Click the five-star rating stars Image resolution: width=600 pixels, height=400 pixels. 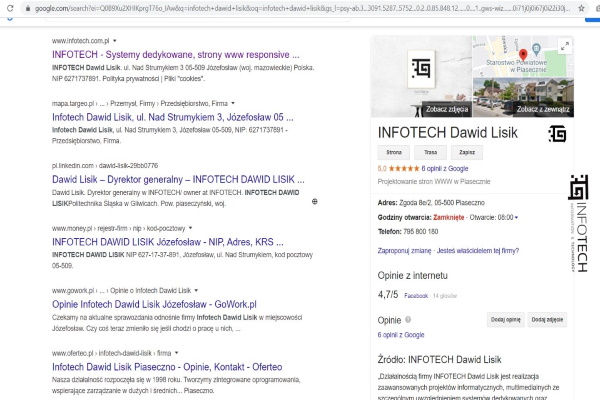click(x=404, y=168)
